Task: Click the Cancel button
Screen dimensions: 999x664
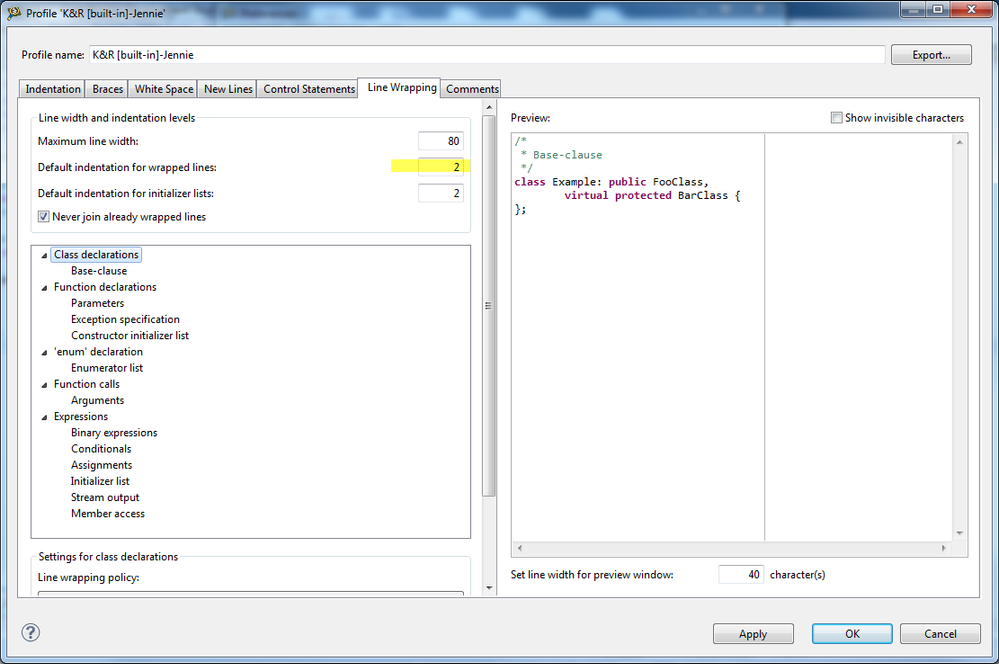Action: coord(940,633)
